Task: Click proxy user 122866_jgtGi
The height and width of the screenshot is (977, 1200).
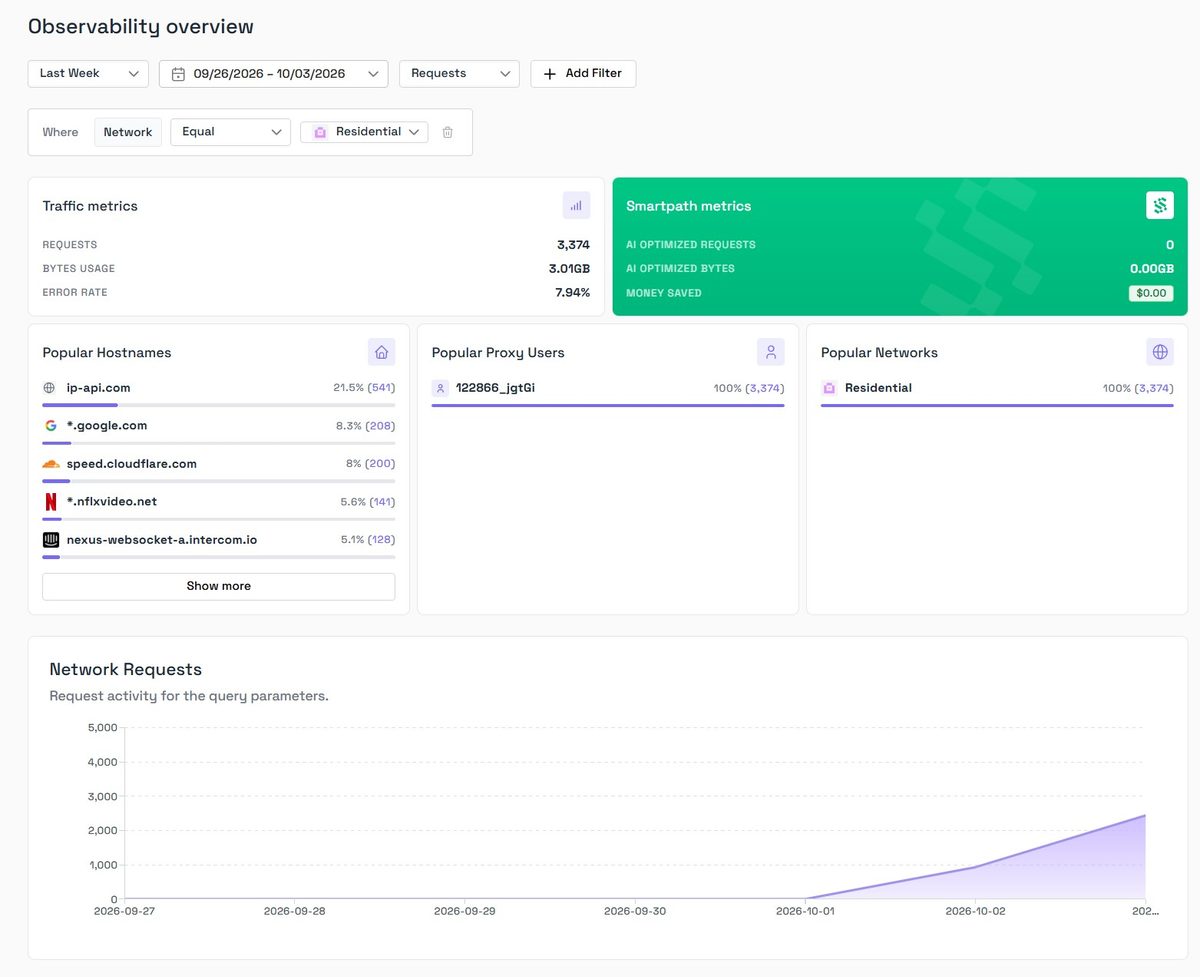Action: 495,388
